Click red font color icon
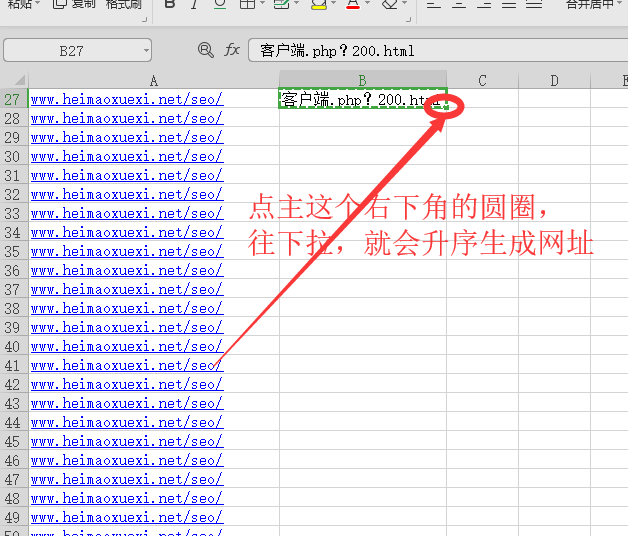Viewport: 628px width, 536px height. pos(353,4)
